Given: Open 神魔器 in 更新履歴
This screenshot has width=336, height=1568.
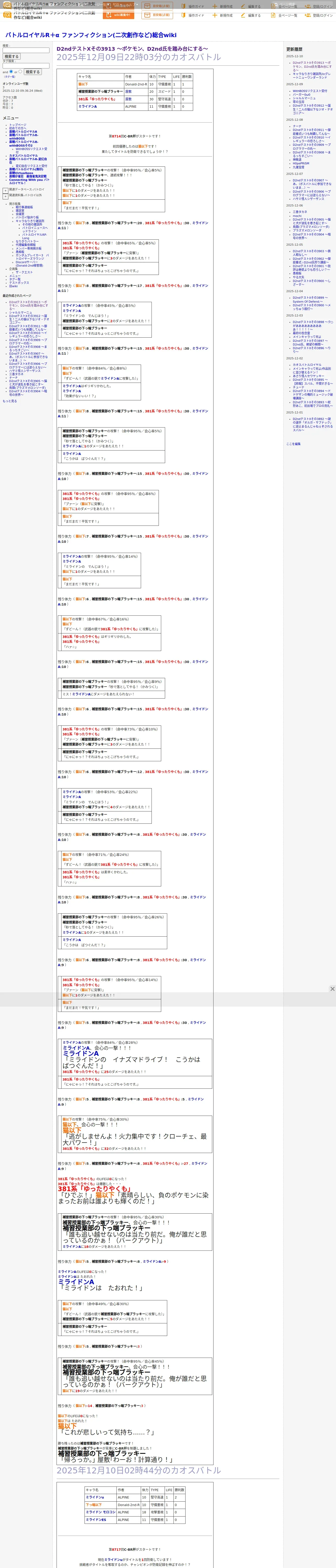Looking at the screenshot, I should (297, 159).
